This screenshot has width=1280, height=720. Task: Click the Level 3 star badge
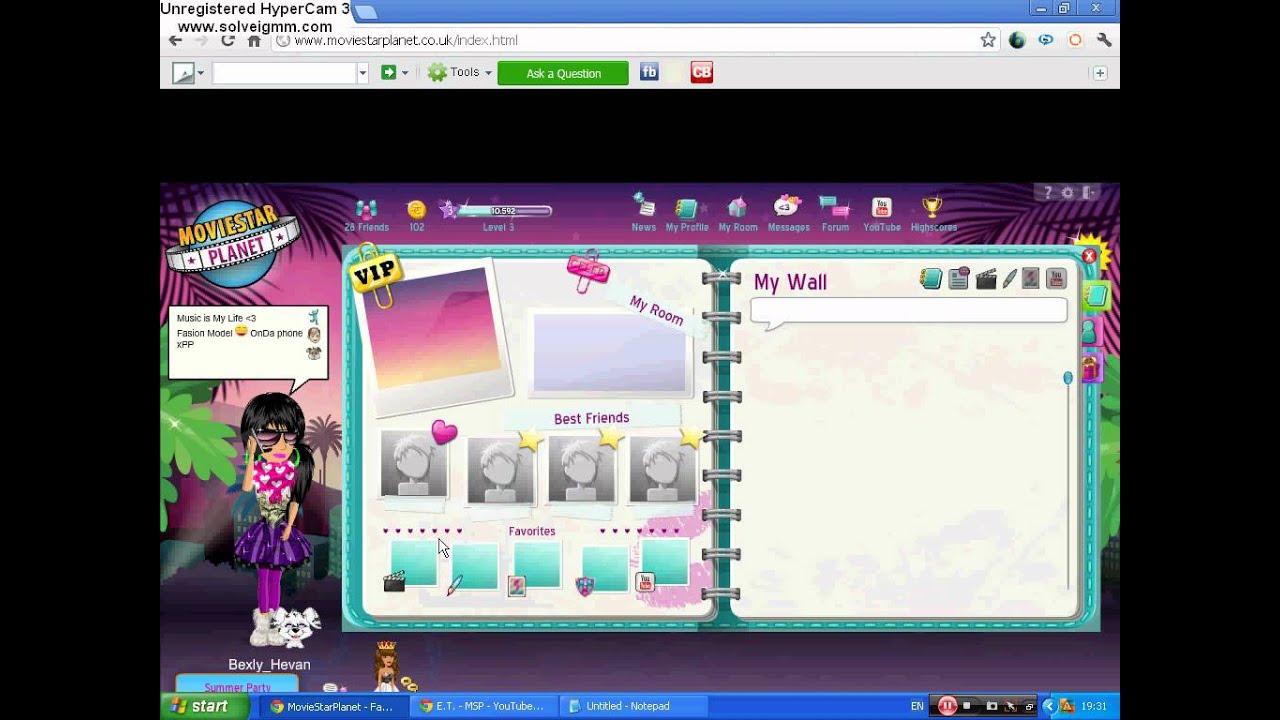(448, 209)
